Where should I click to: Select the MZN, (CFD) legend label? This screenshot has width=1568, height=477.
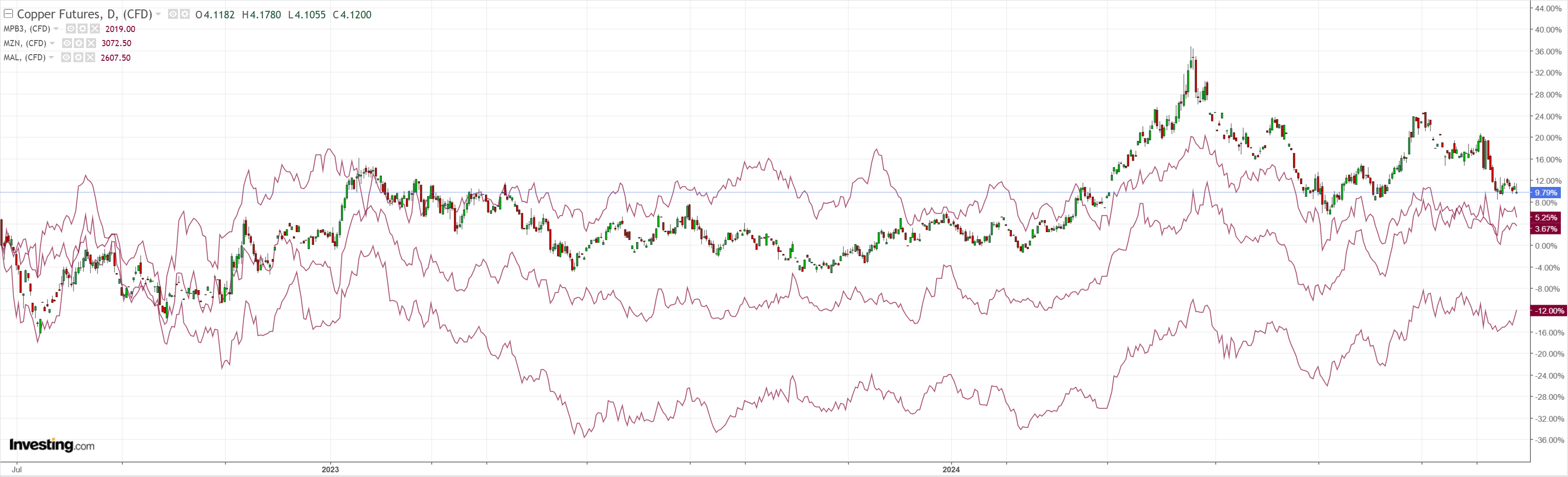tap(25, 43)
